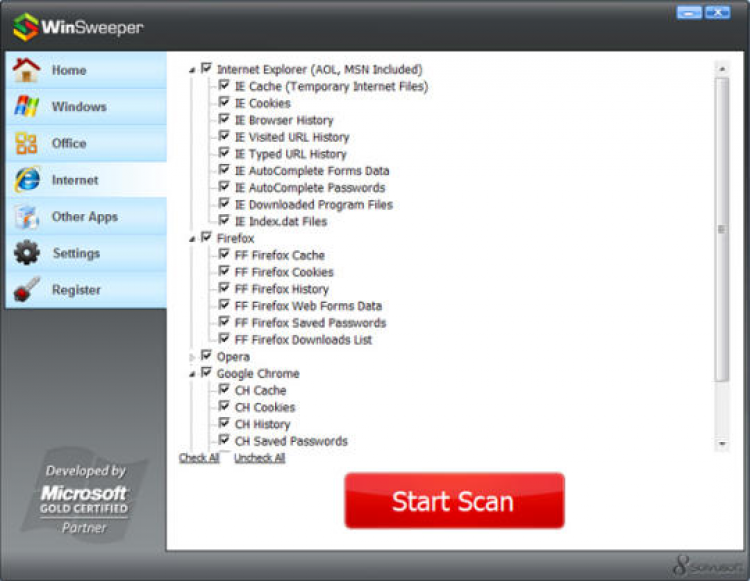The image size is (750, 581).
Task: Go to Other Apps section
Action: 86,217
